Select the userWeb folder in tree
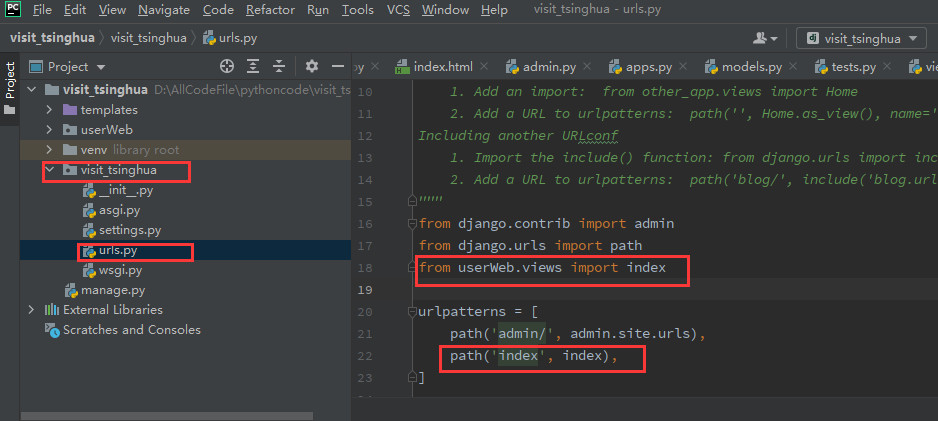938x421 pixels. [106, 130]
